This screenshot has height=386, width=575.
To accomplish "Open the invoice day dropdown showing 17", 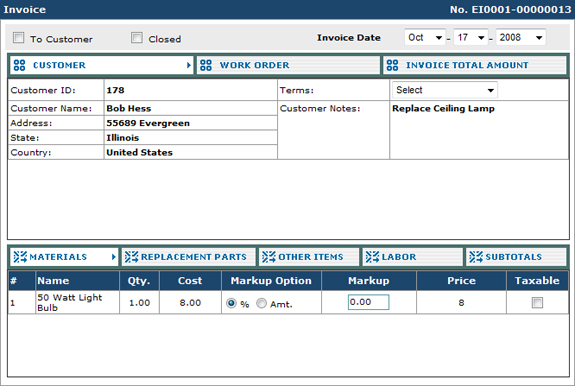I will pos(471,37).
